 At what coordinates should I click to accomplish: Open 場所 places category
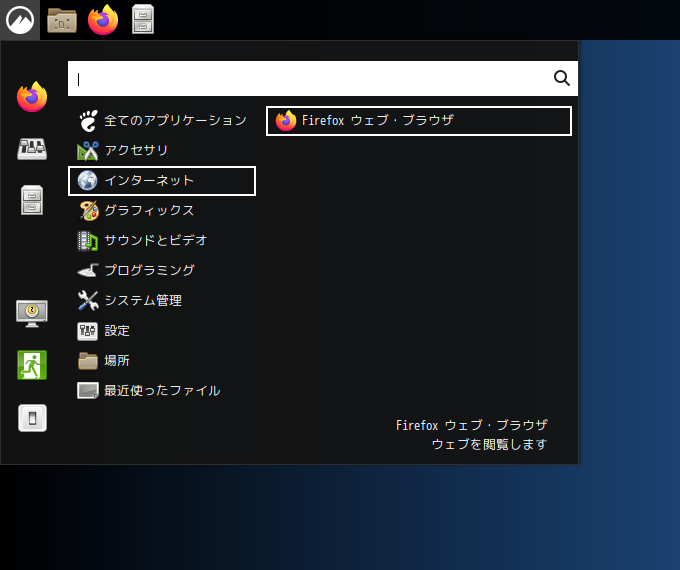[x=162, y=361]
